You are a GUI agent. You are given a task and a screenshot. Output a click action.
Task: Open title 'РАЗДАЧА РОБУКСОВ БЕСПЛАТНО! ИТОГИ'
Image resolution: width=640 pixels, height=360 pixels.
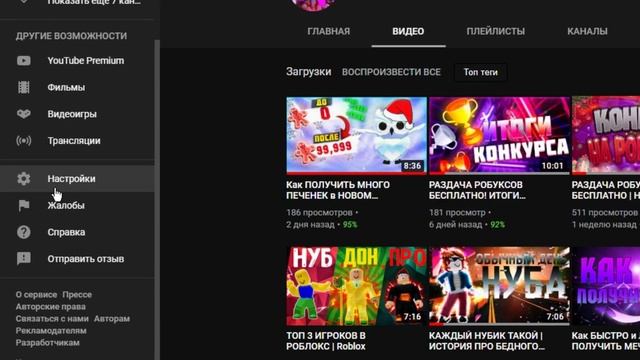[x=477, y=190]
